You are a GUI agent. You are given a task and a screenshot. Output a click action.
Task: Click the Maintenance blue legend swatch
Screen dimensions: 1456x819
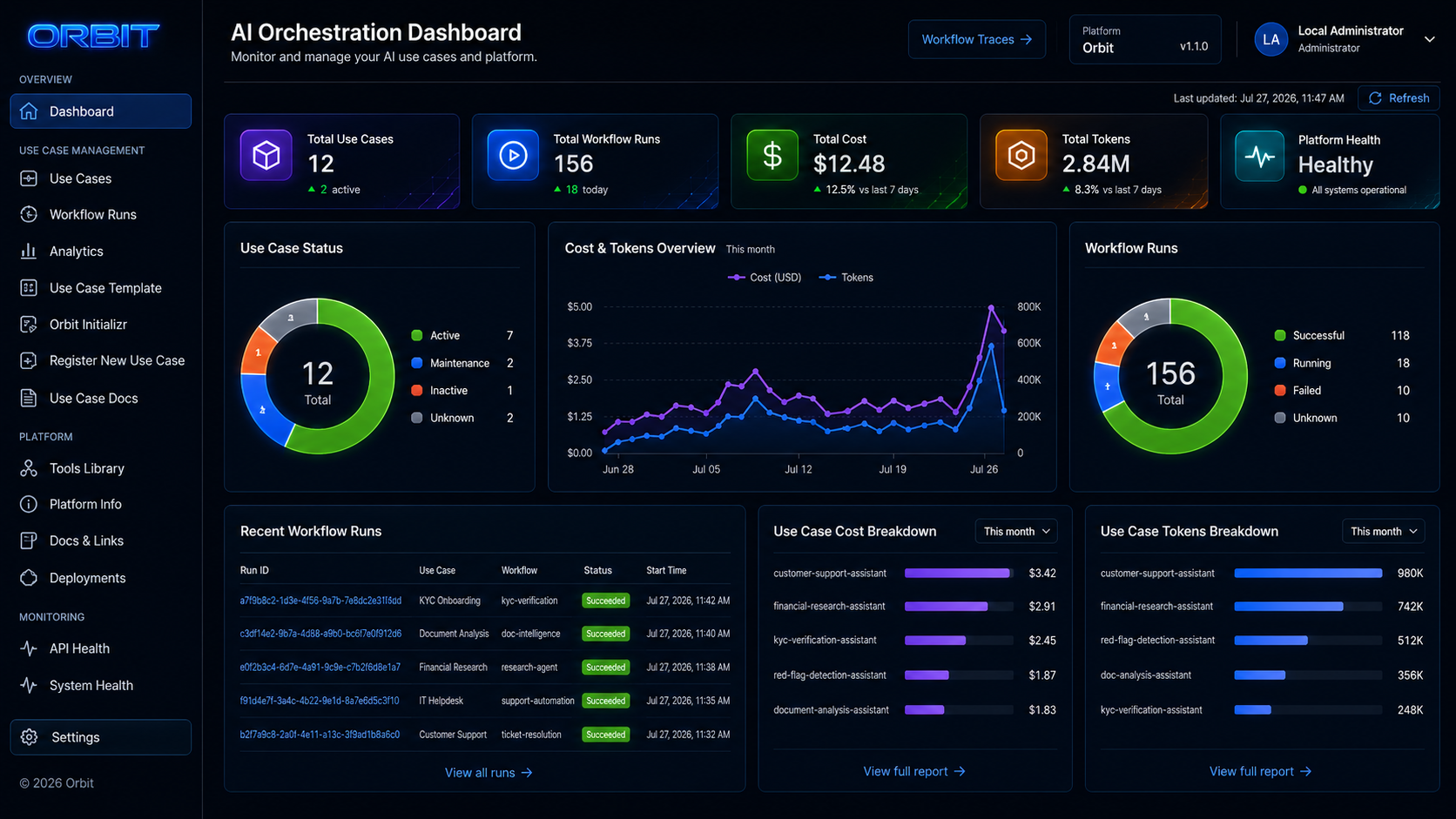[417, 363]
